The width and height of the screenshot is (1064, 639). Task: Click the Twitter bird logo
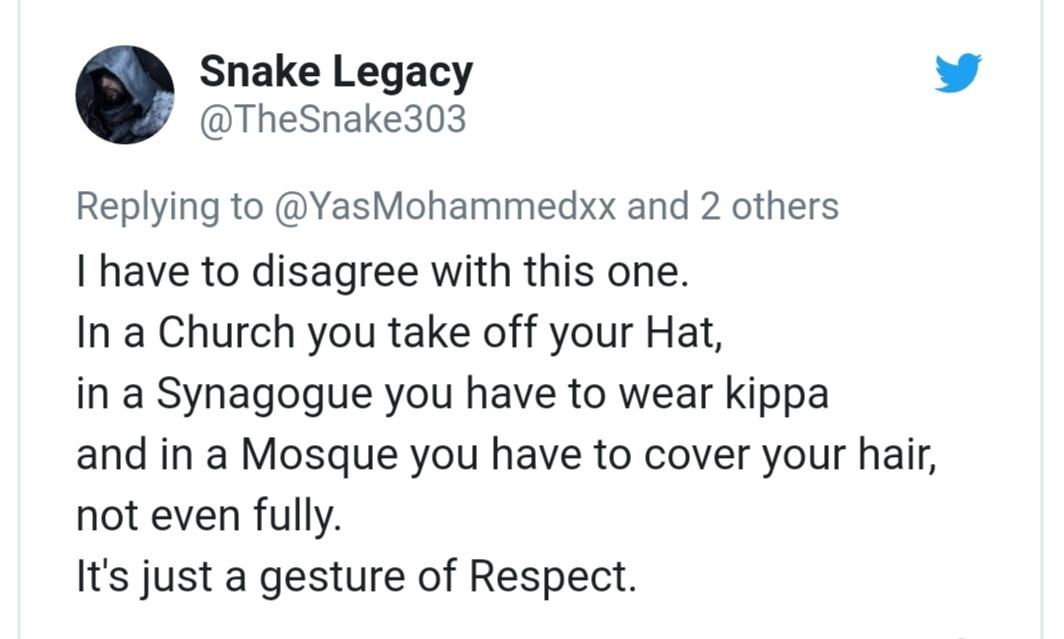click(x=958, y=73)
